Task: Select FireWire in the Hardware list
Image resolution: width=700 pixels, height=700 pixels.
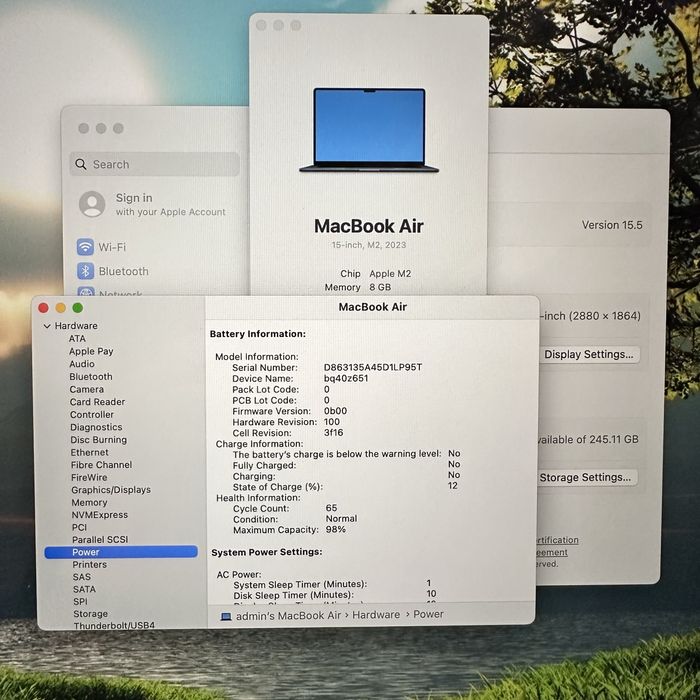Action: coord(89,477)
